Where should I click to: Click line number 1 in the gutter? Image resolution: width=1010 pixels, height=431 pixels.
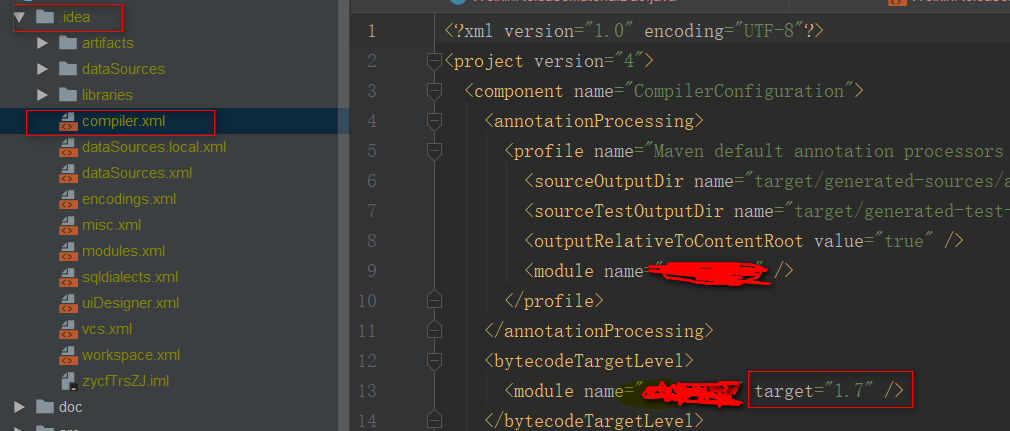[372, 31]
